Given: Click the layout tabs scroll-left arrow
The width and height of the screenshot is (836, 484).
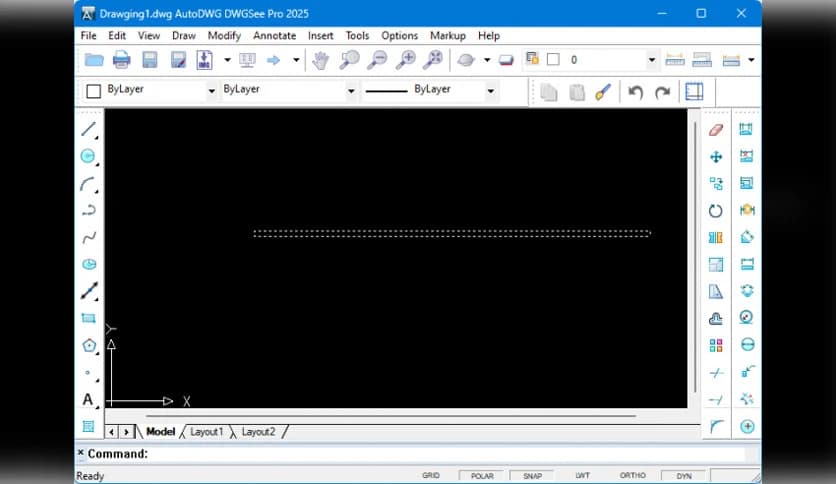Looking at the screenshot, I should click(x=111, y=432).
